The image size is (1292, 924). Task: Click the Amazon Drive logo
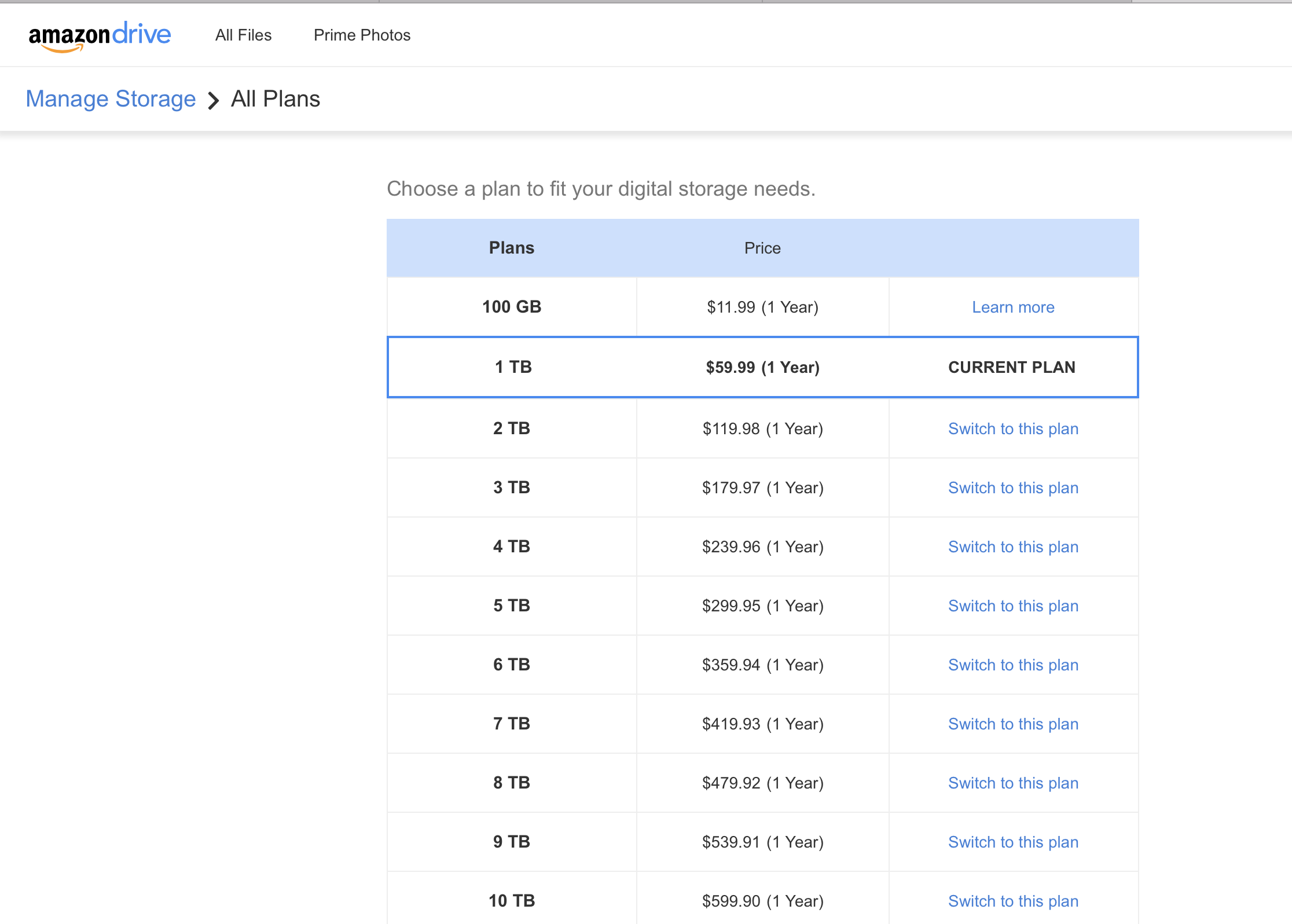tap(100, 36)
